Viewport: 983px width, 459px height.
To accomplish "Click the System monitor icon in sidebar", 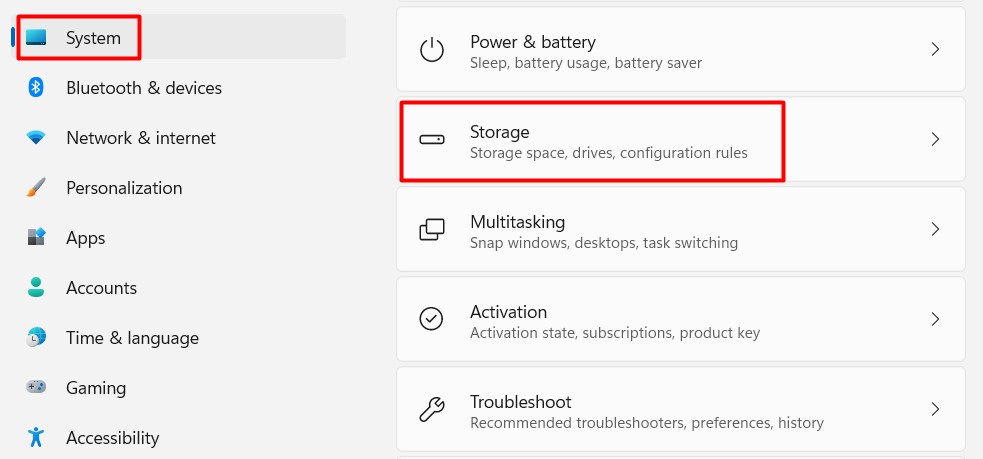I will (x=37, y=38).
